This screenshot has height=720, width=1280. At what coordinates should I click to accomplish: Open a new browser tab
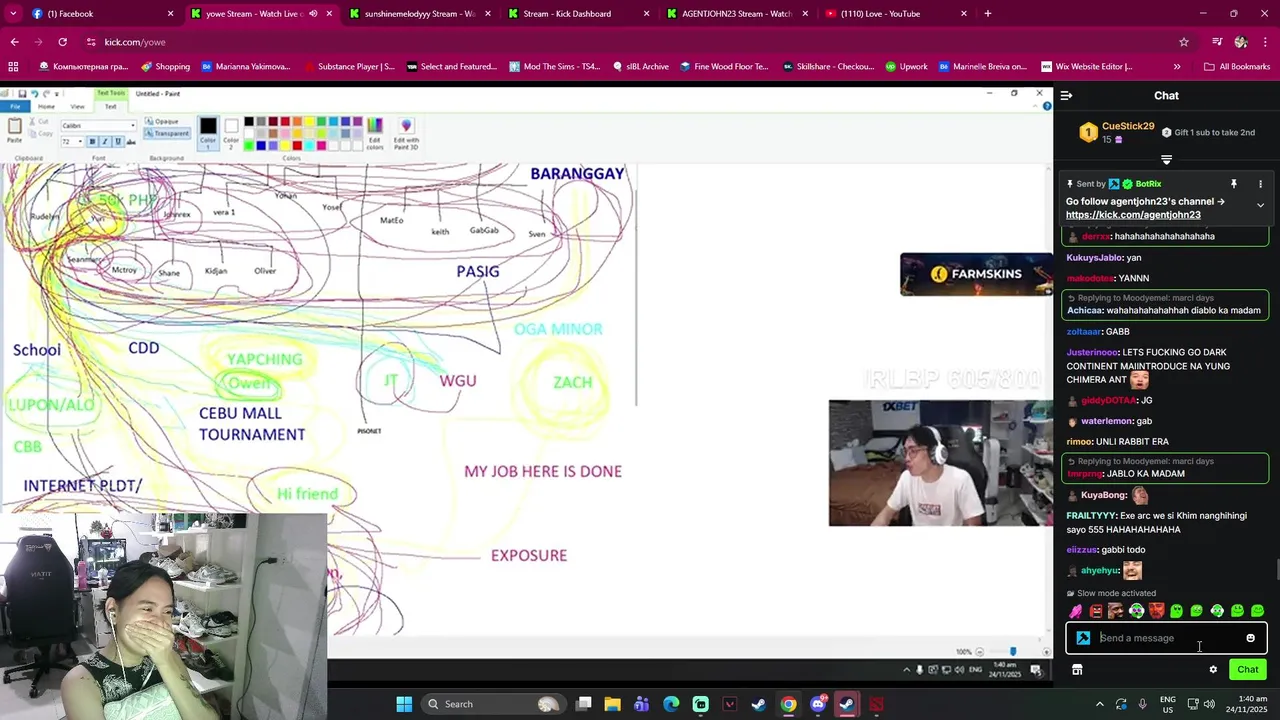(x=988, y=14)
